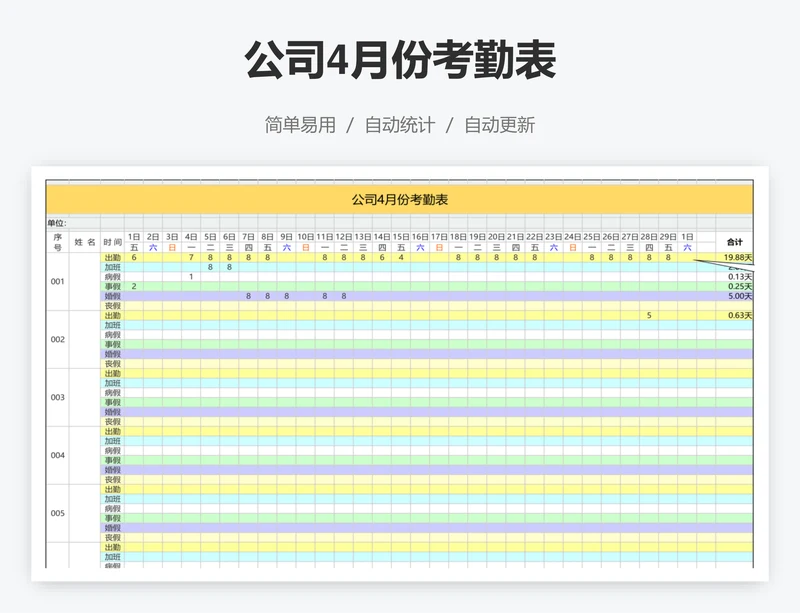The width and height of the screenshot is (800, 613).
Task: Click 加班 row label for employee 001
Action: [x=113, y=267]
